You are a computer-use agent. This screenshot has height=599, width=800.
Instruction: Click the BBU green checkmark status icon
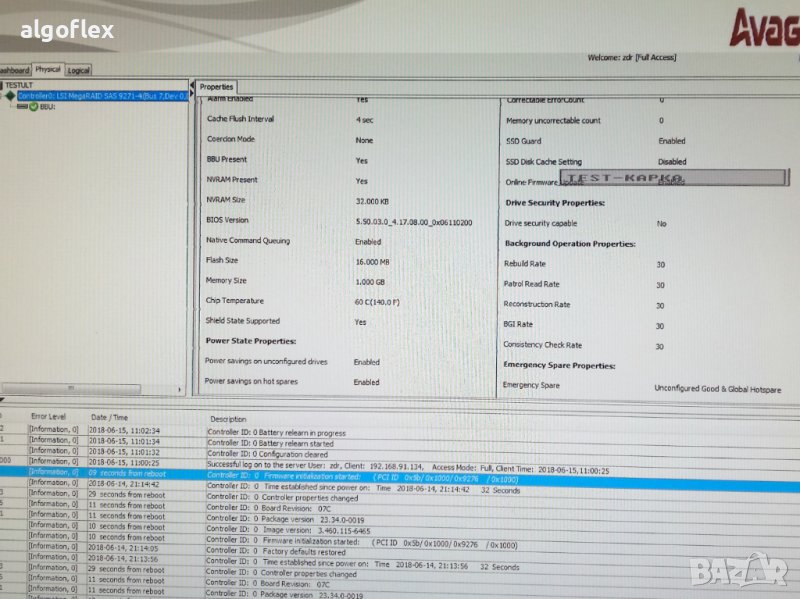[33, 105]
